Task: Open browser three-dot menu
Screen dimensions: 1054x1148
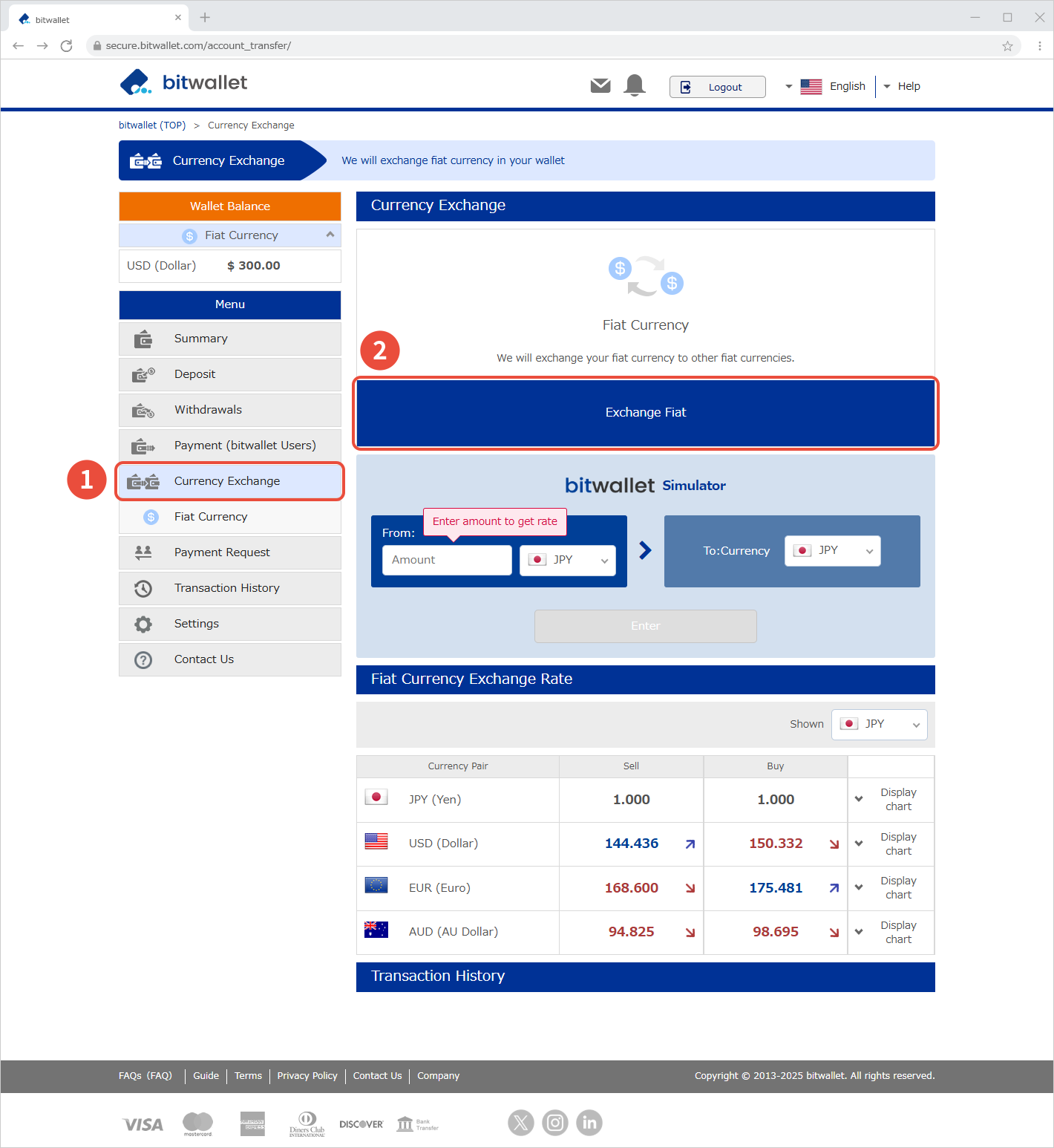Action: (x=1040, y=46)
